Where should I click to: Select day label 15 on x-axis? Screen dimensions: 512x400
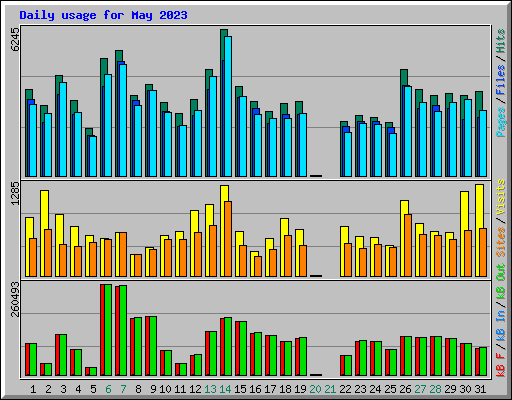click(x=240, y=389)
